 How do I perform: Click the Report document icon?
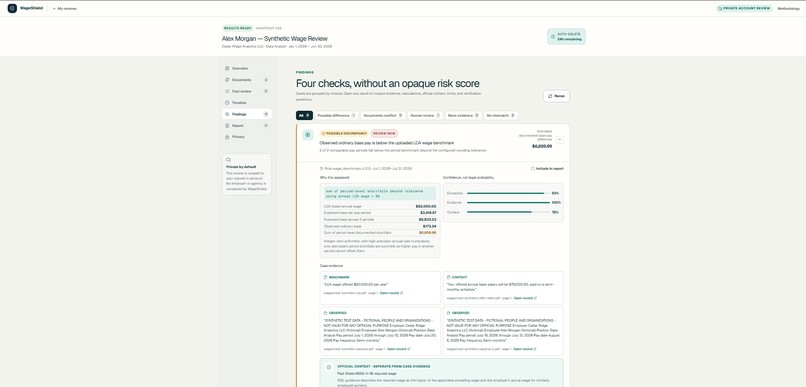coord(227,125)
